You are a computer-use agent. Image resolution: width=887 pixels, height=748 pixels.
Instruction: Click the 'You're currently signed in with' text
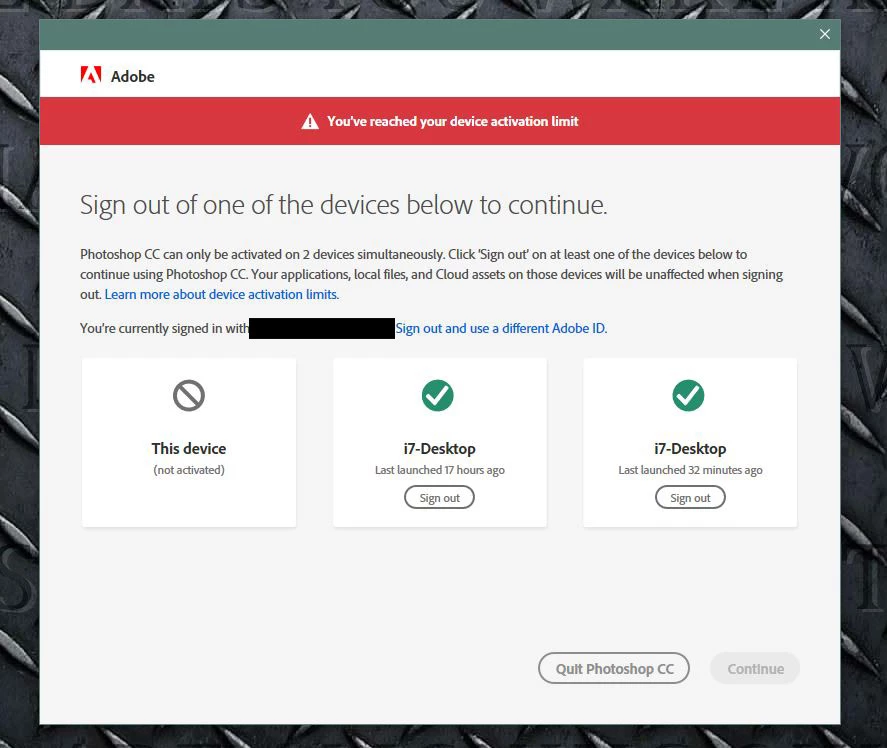[x=164, y=328]
